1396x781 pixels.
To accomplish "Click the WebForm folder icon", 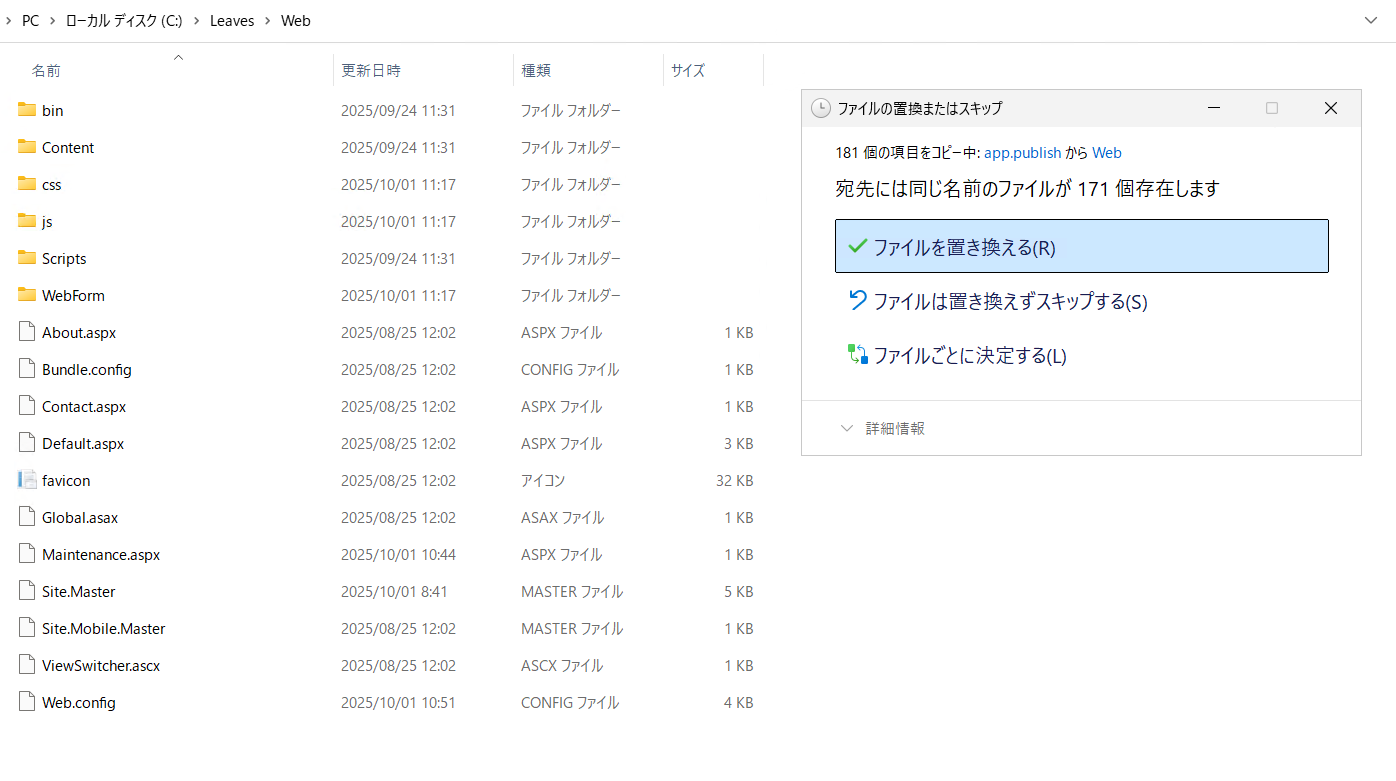I will point(27,295).
